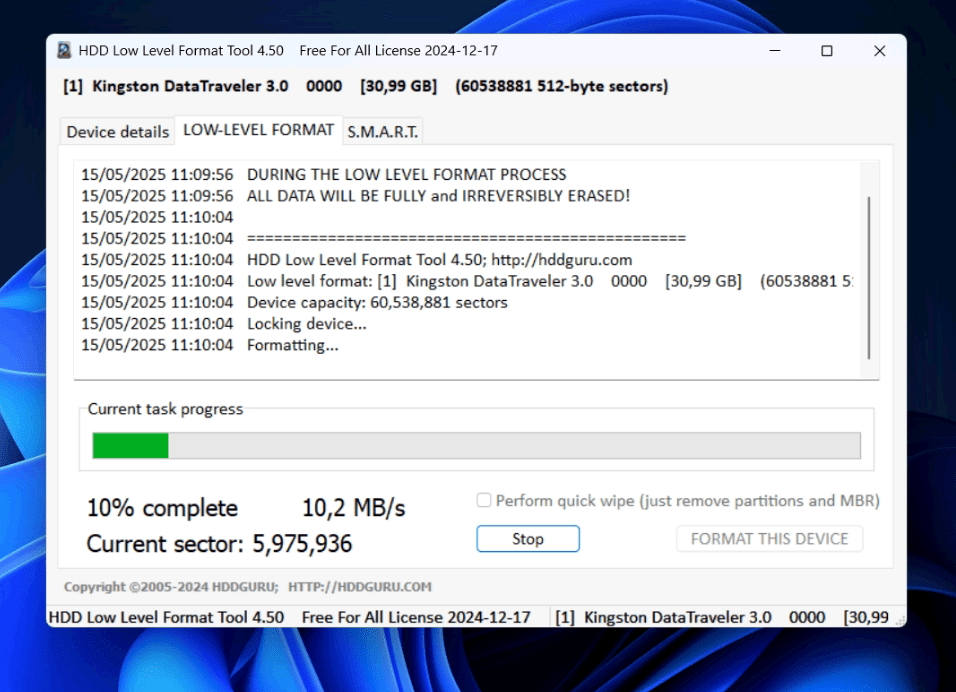
Task: Enable the Perform quick wipe checkbox
Action: [484, 501]
